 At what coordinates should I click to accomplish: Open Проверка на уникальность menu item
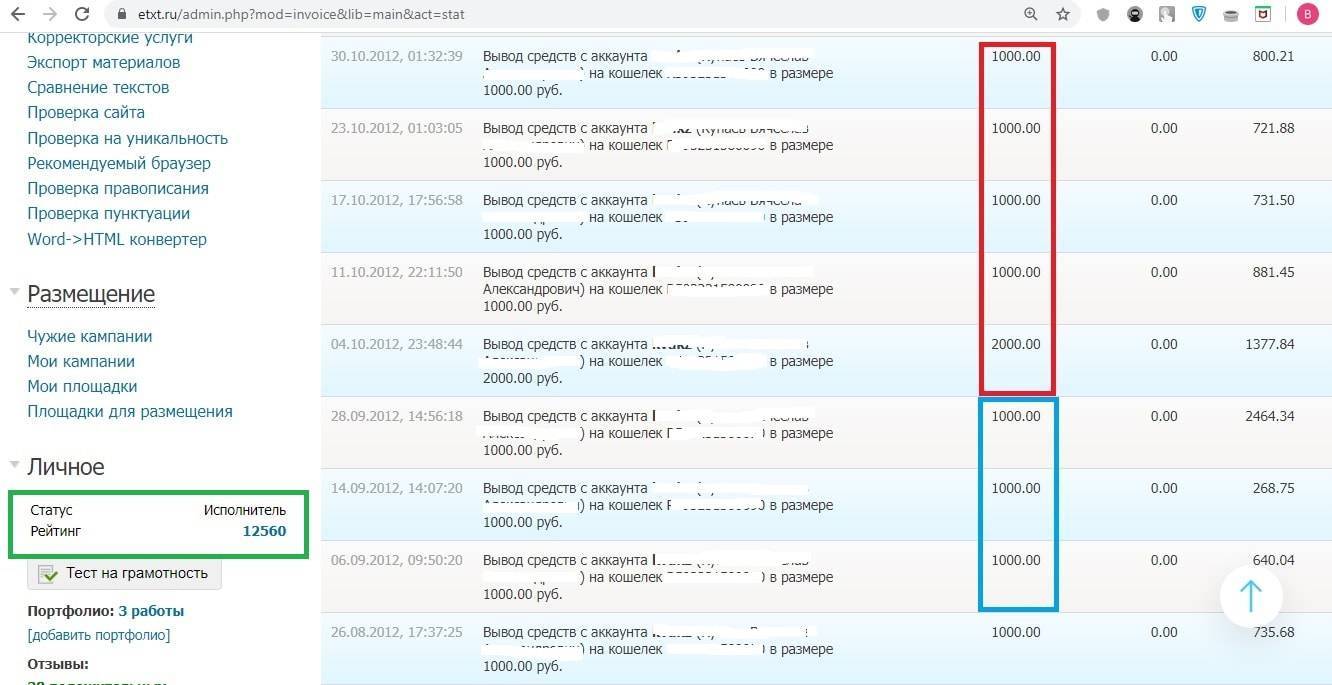coord(127,138)
